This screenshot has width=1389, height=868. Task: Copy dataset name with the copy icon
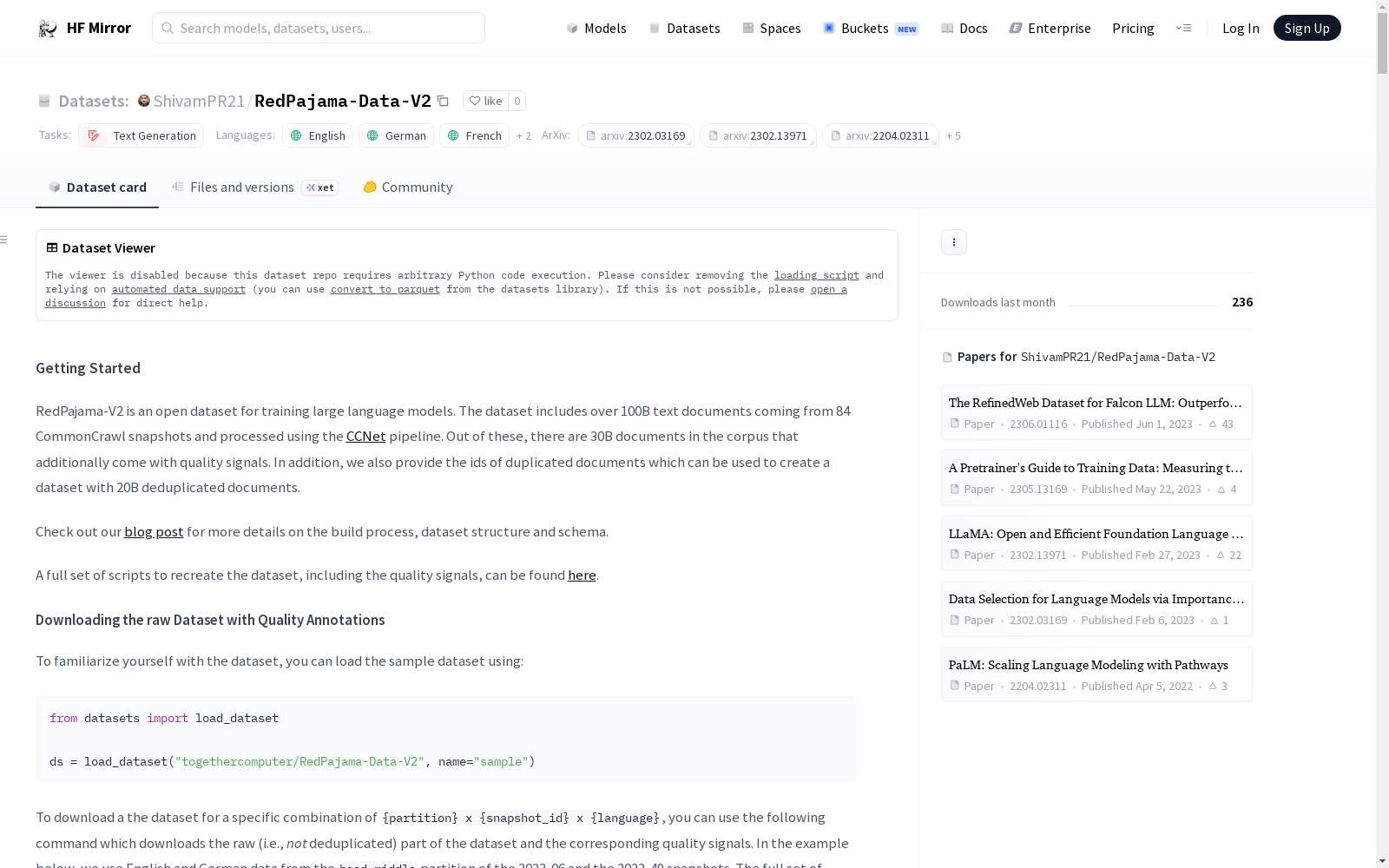(x=443, y=101)
